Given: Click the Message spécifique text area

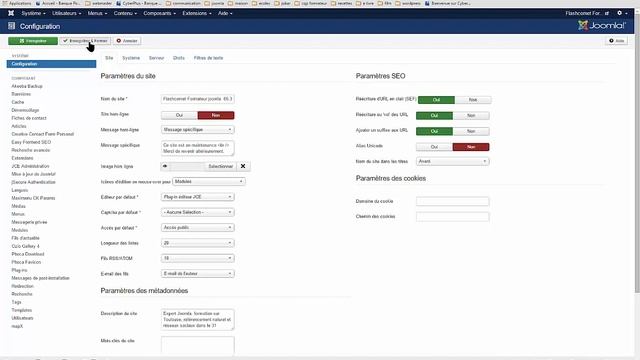Looking at the screenshot, I should [x=198, y=148].
